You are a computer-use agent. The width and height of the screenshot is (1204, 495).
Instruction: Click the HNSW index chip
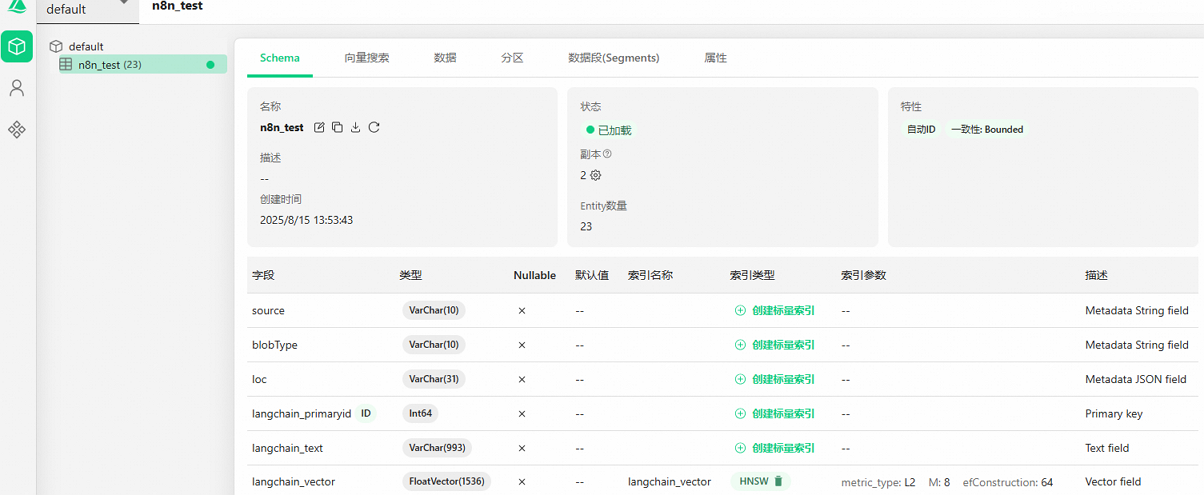pyautogui.click(x=760, y=481)
